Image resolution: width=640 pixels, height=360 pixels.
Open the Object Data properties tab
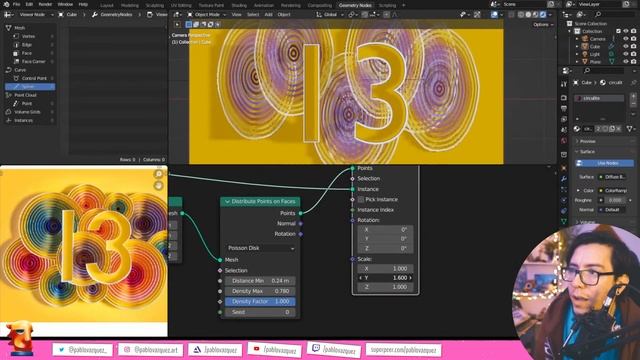[x=564, y=221]
